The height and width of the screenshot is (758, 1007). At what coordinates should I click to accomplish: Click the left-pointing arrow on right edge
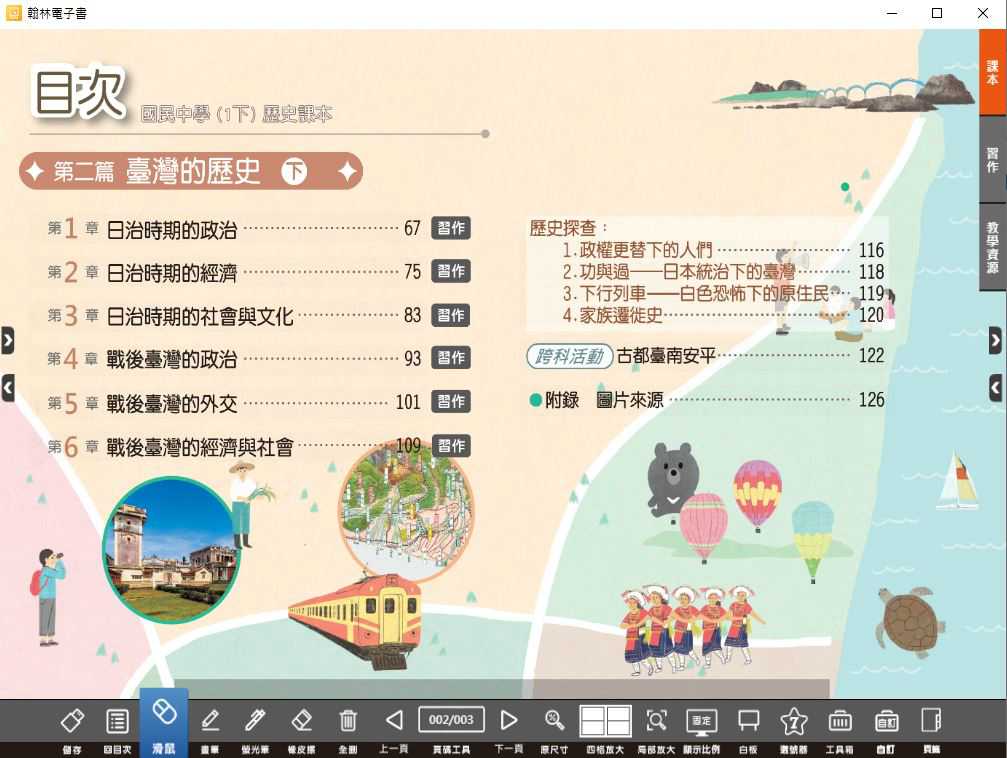point(995,388)
